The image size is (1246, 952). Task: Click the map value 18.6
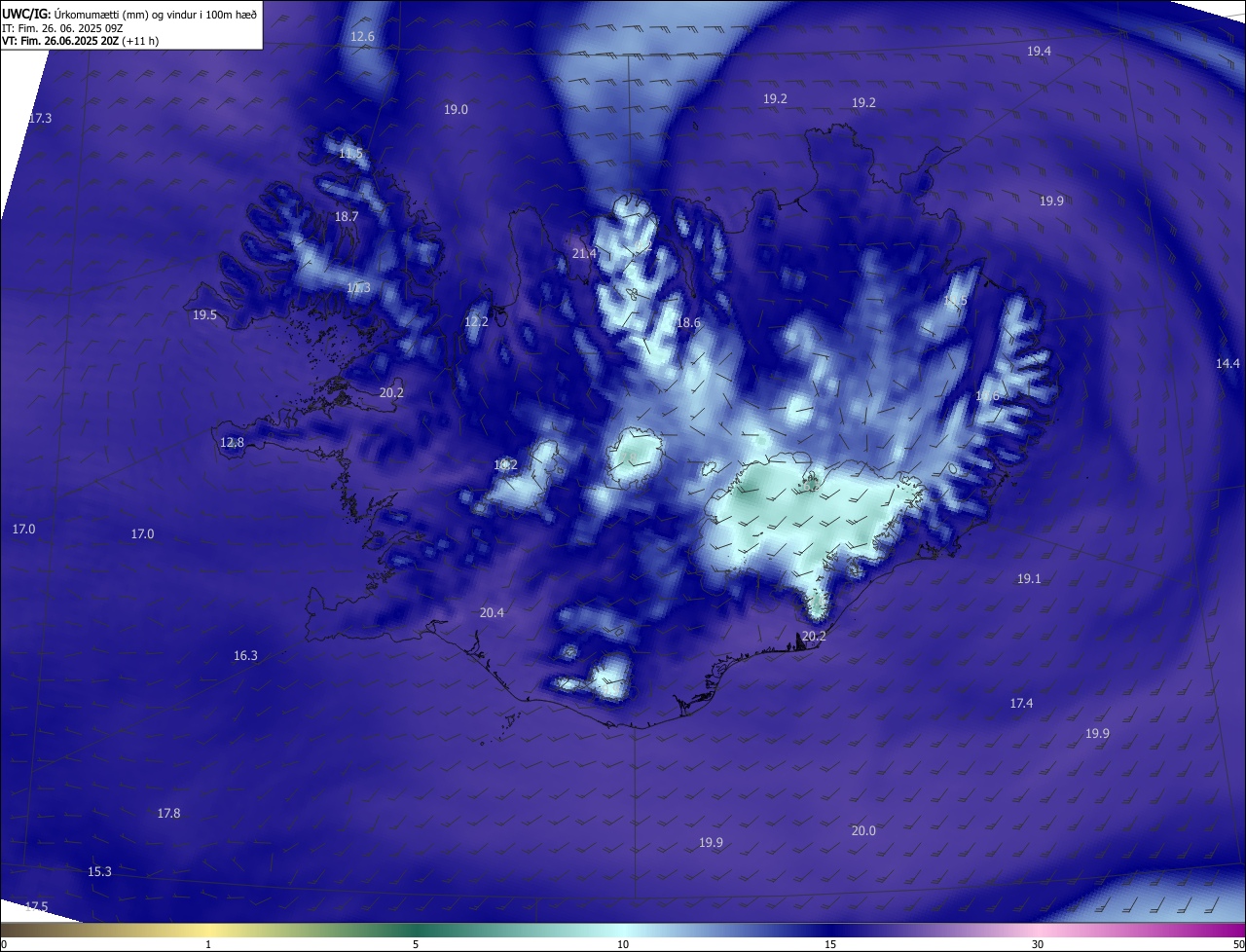688,322
